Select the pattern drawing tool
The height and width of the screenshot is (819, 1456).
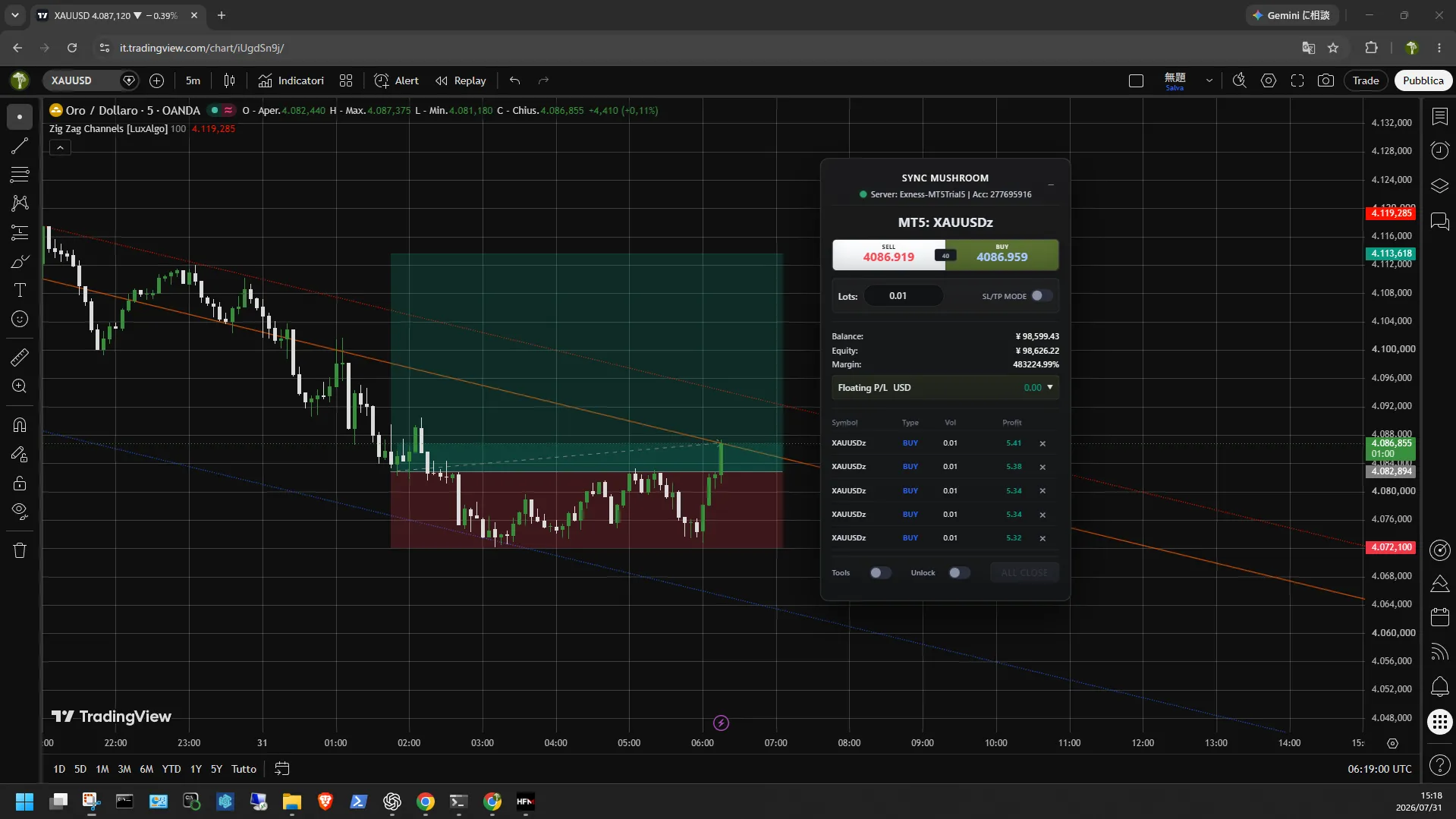[x=20, y=203]
